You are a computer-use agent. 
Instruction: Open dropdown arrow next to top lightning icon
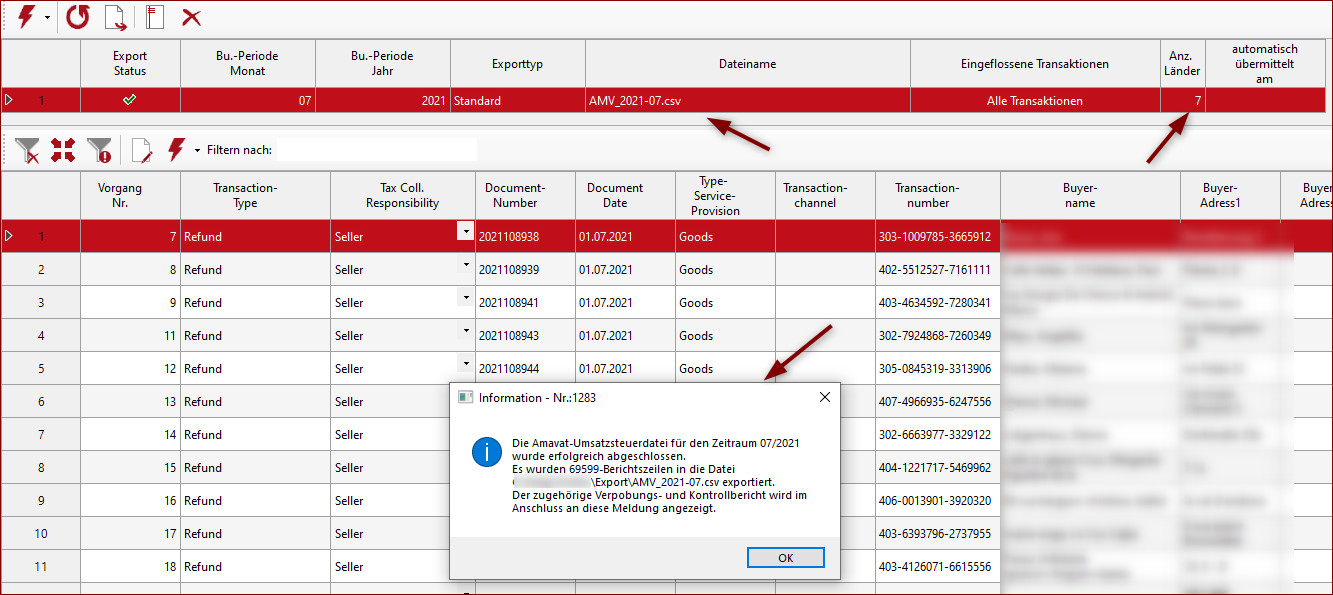pos(47,18)
